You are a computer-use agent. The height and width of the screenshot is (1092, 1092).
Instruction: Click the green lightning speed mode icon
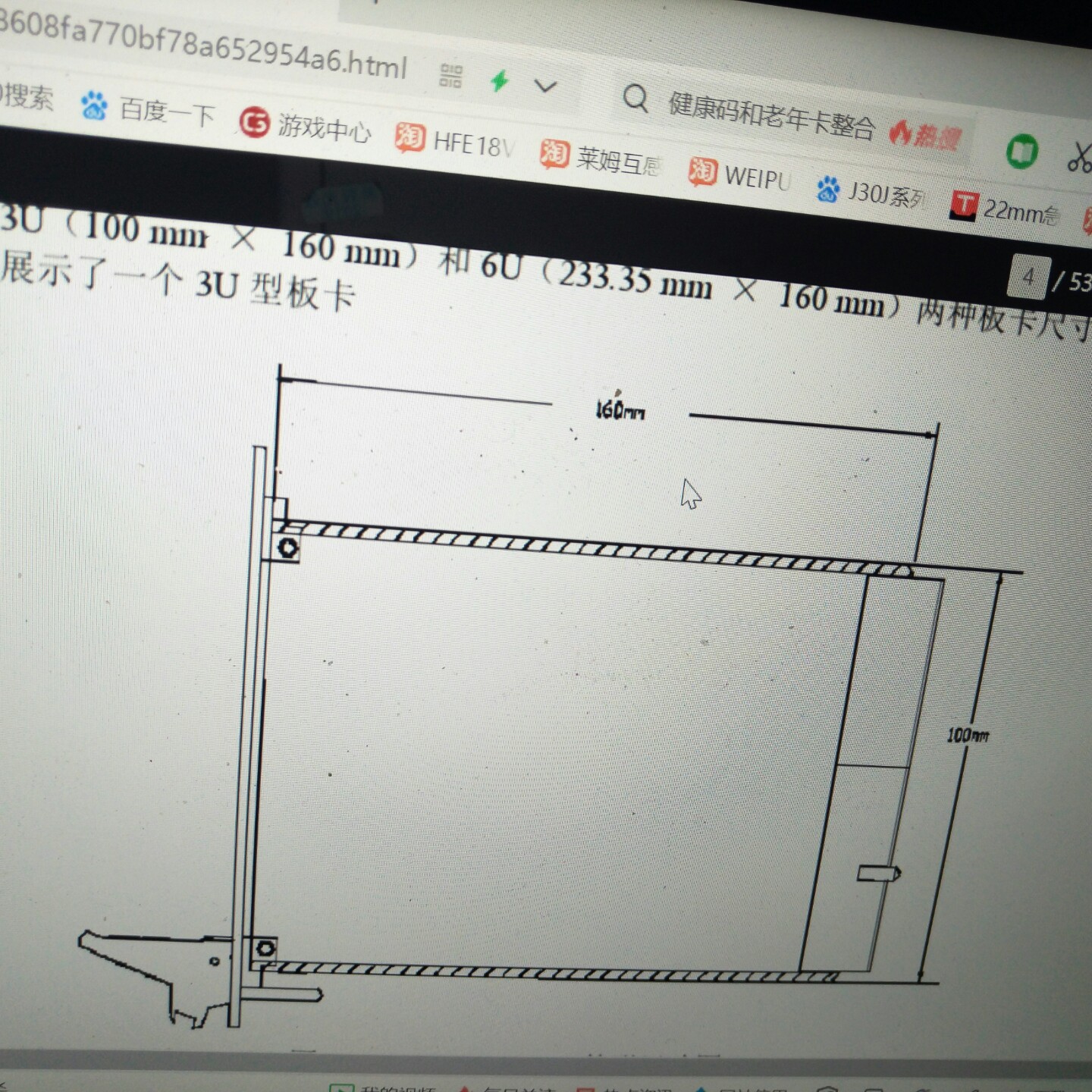tap(500, 80)
